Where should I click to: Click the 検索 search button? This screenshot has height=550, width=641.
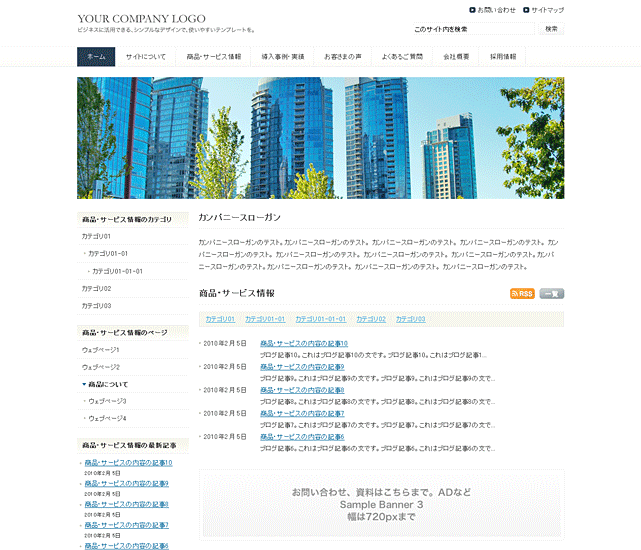551,29
